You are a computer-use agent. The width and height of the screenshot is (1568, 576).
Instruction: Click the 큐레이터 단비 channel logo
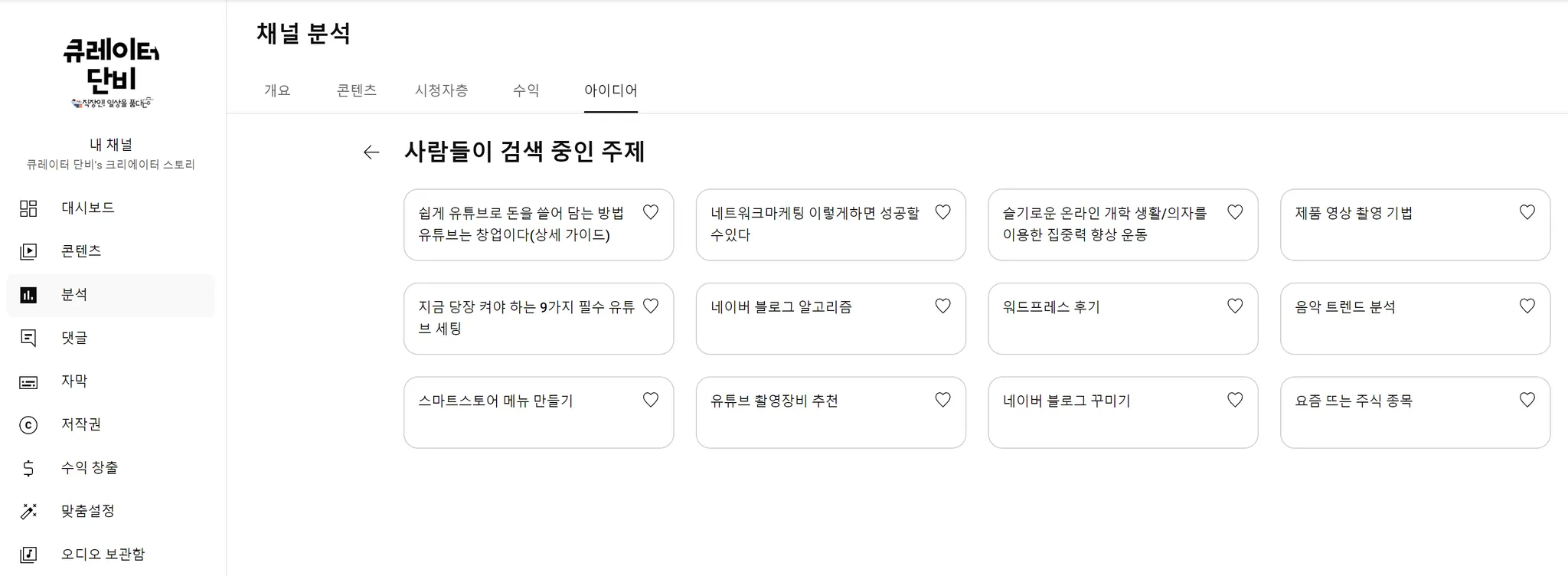[x=112, y=74]
